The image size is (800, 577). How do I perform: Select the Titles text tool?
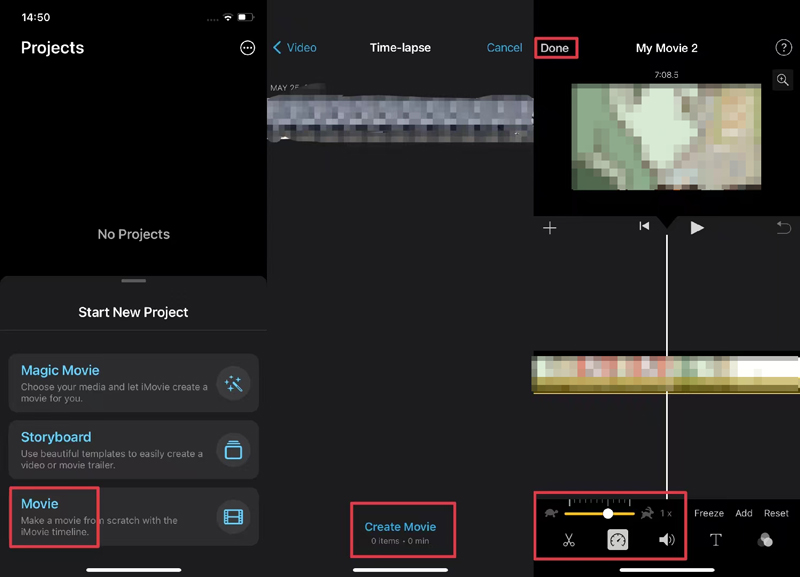(716, 540)
